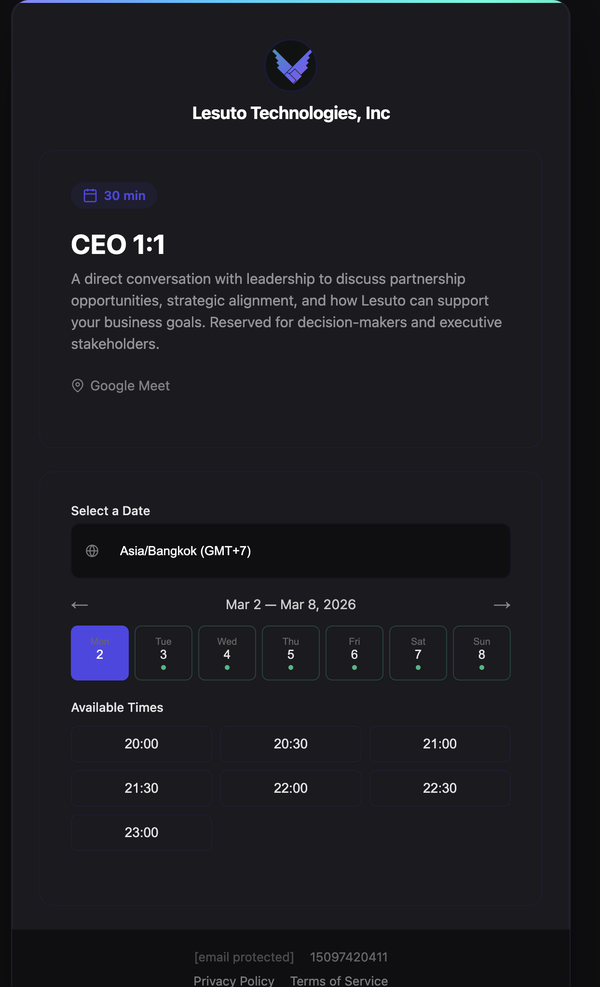Select Monday March 2 date
600x987 pixels.
[100, 653]
